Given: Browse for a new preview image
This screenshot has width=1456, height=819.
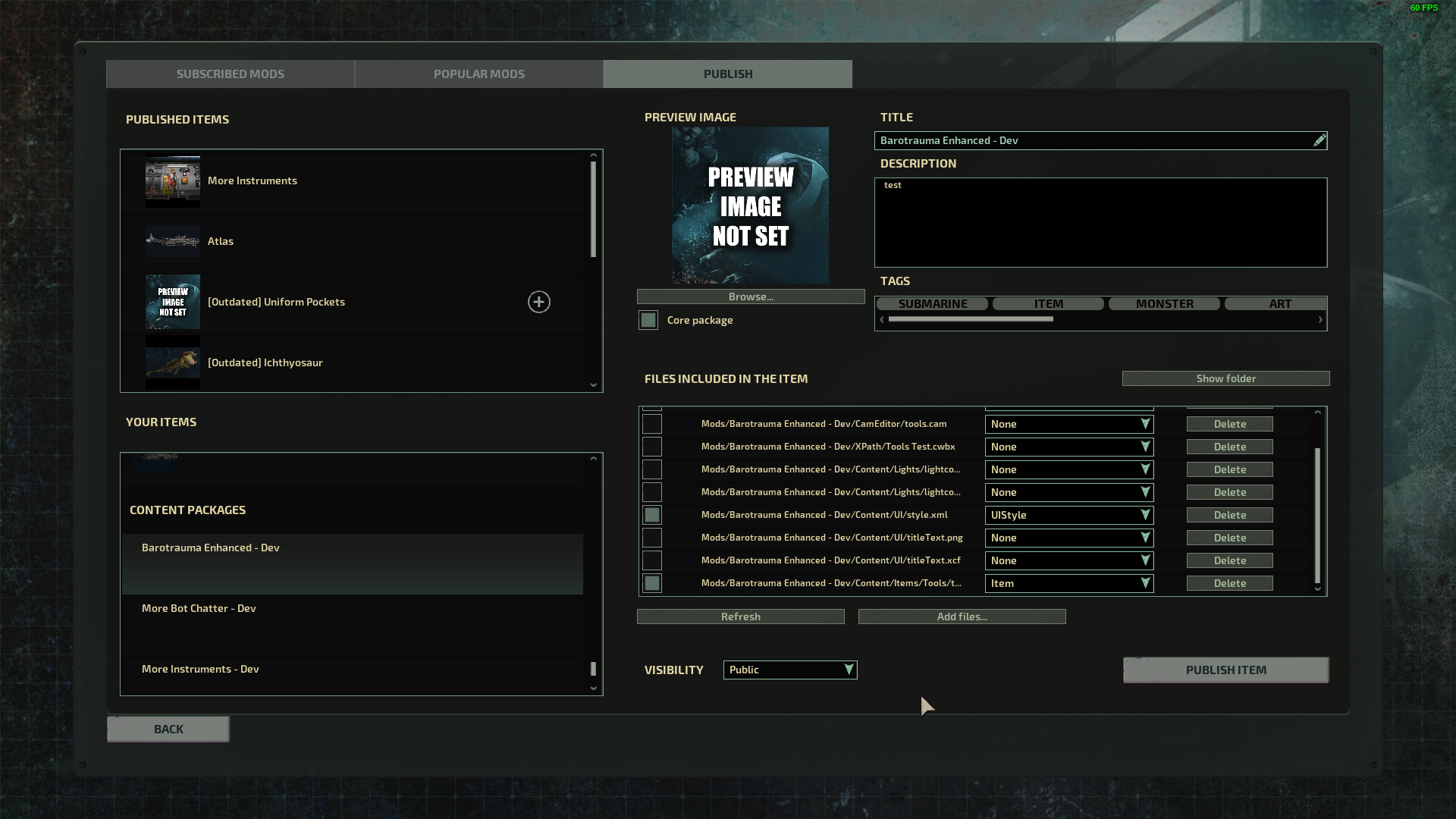Looking at the screenshot, I should pos(750,296).
